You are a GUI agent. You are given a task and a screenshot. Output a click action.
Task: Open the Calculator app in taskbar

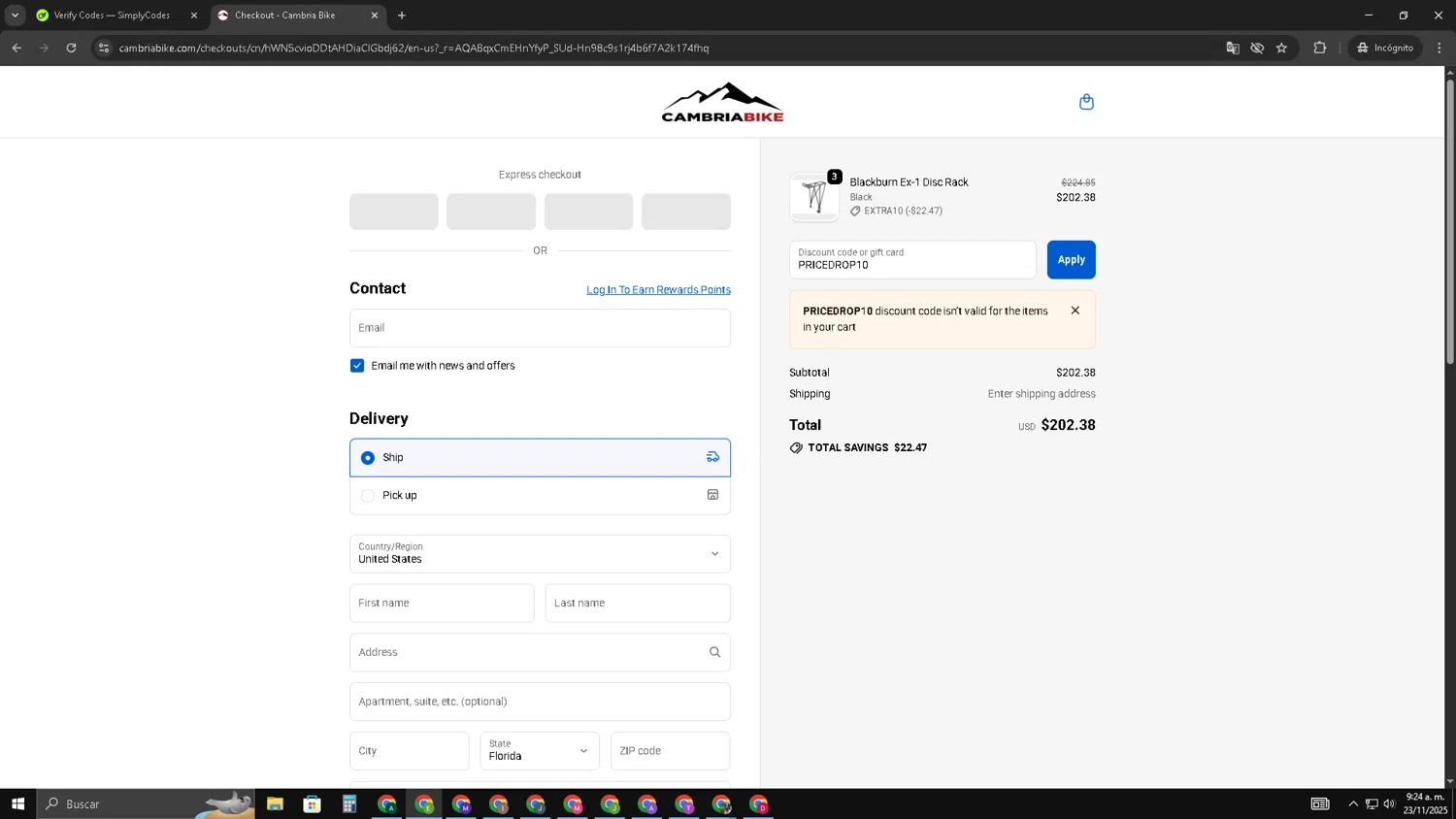(x=349, y=803)
